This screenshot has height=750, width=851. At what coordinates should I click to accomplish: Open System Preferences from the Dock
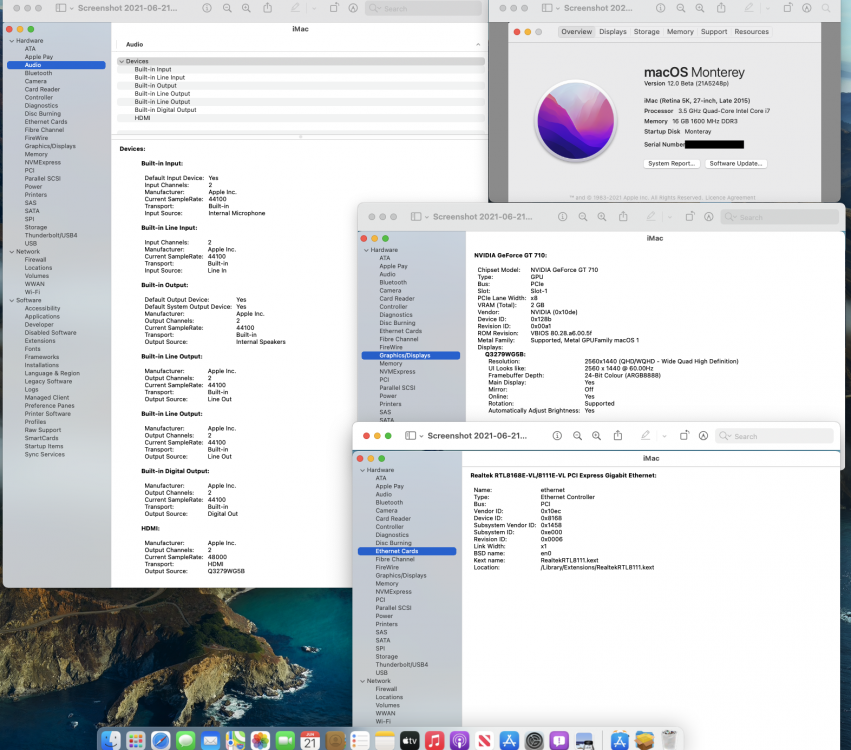tap(534, 740)
